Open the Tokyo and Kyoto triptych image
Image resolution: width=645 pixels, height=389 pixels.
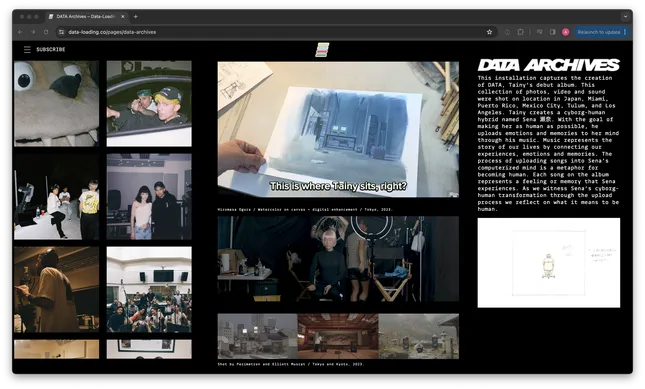click(338, 336)
